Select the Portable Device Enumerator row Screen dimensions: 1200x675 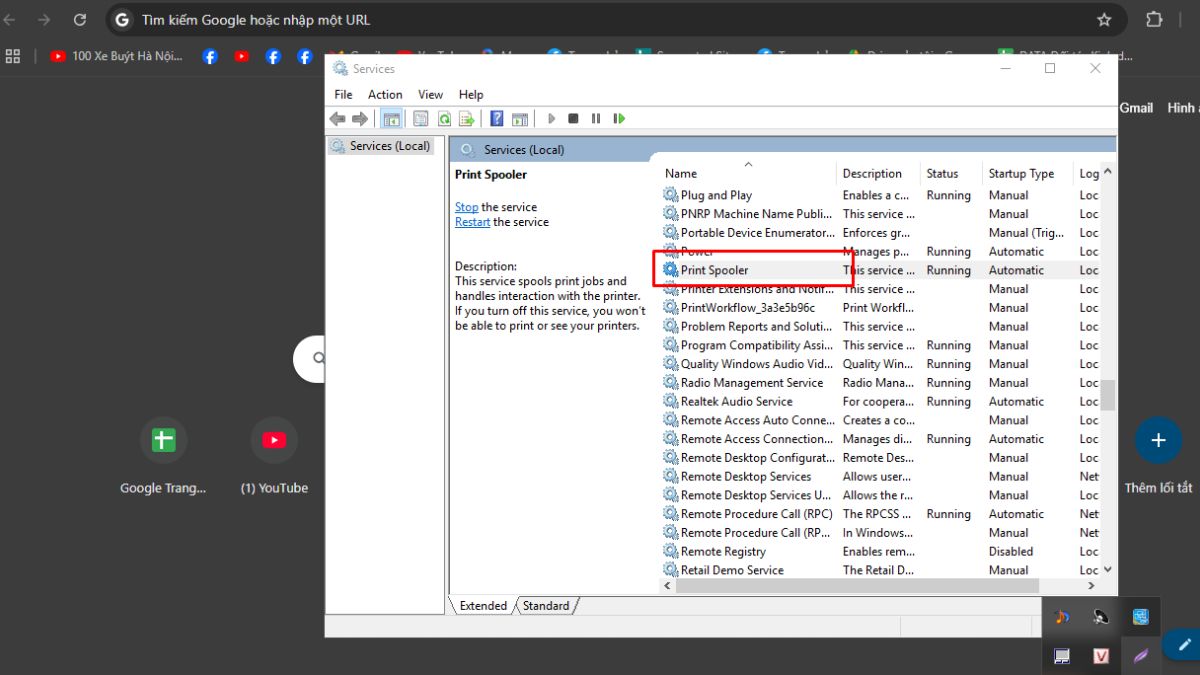pos(880,233)
